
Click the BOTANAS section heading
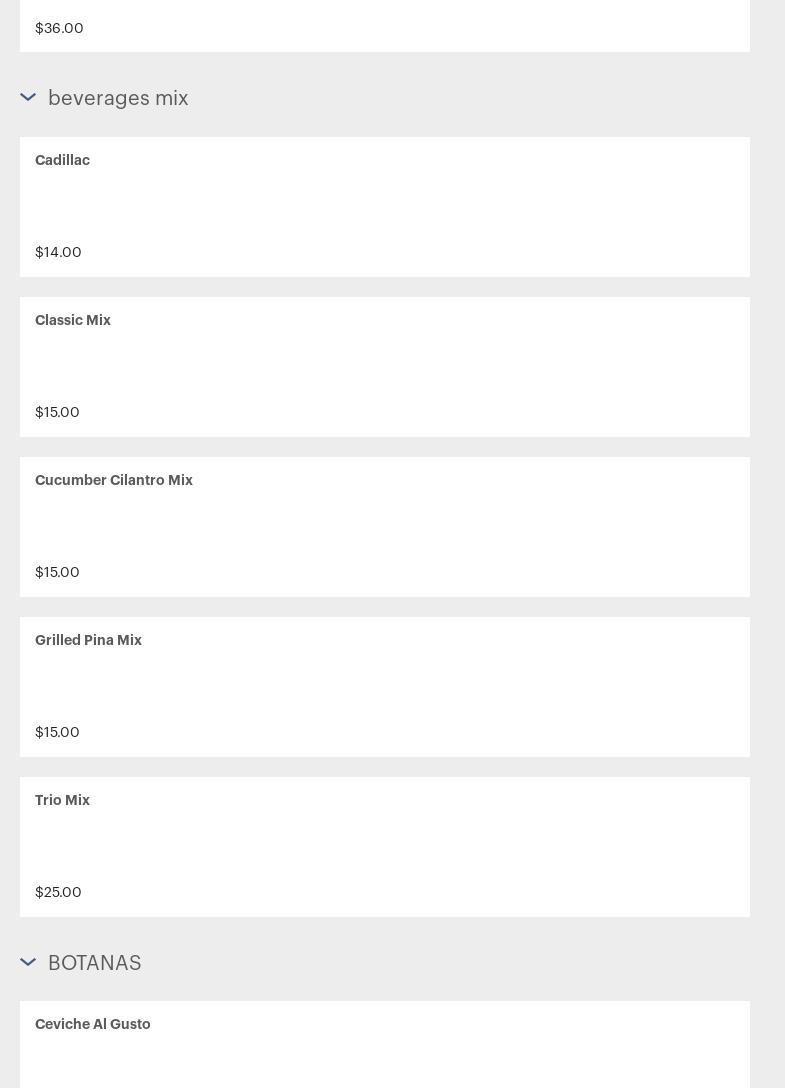point(94,962)
